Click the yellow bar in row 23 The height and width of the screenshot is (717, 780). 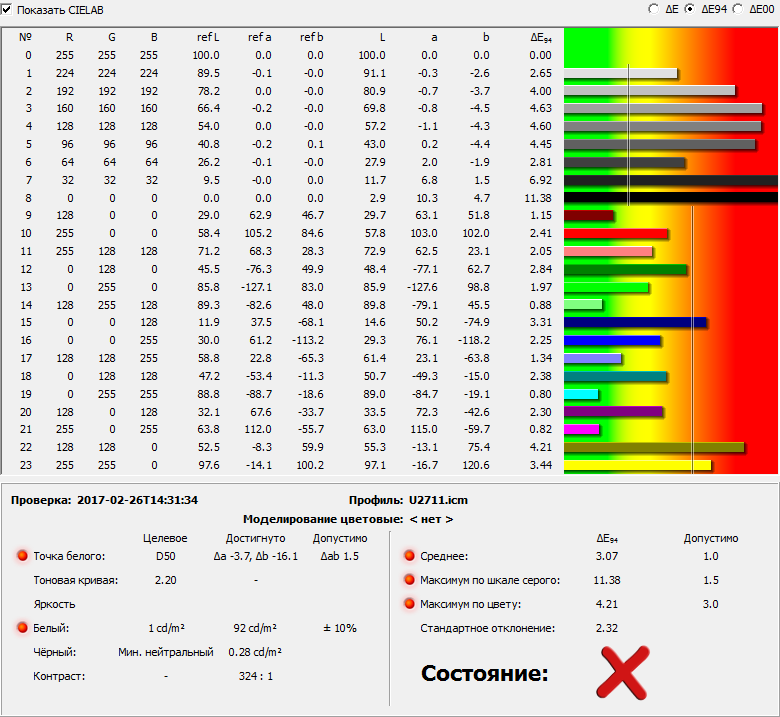coord(638,465)
